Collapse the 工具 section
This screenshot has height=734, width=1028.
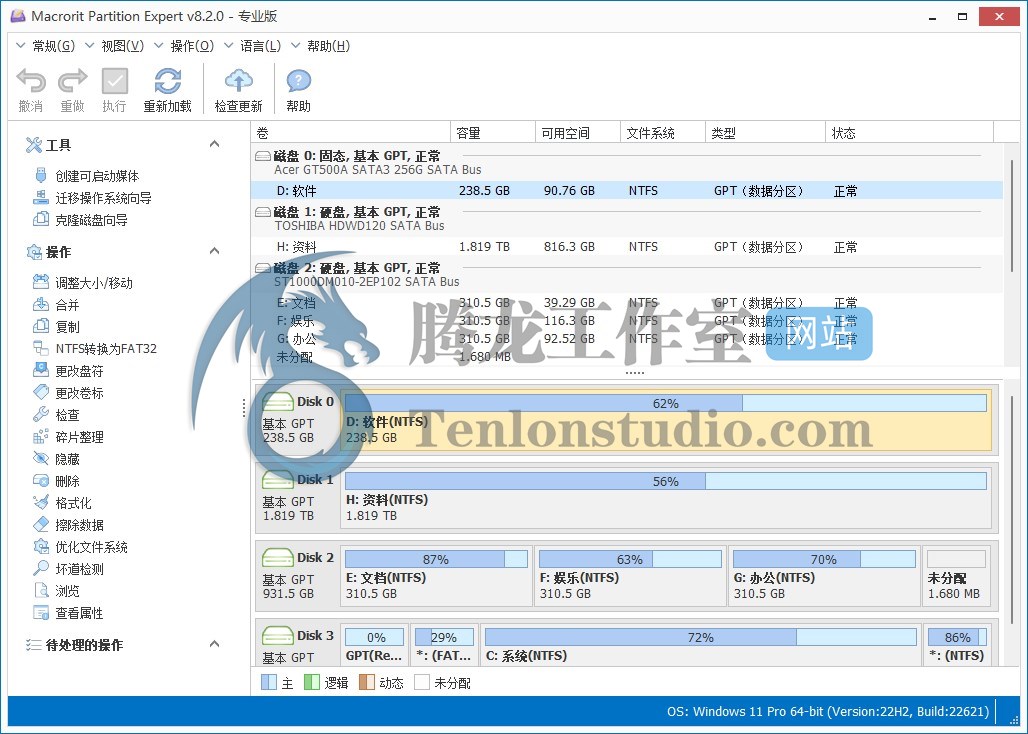tap(214, 145)
